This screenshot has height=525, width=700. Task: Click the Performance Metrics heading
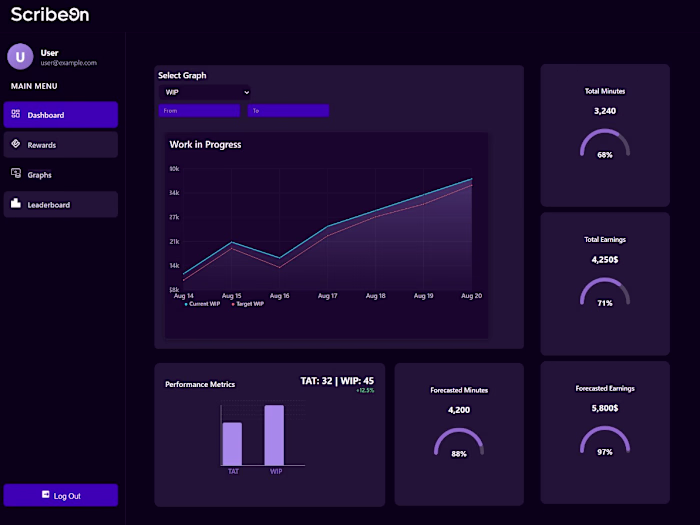point(200,384)
